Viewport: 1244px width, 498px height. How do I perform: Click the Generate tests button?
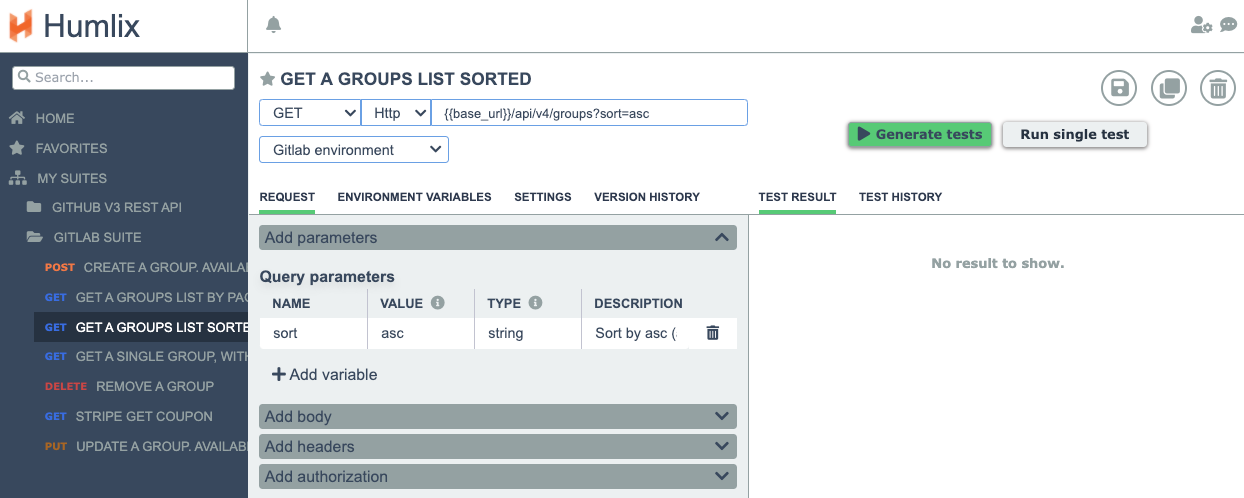click(920, 135)
